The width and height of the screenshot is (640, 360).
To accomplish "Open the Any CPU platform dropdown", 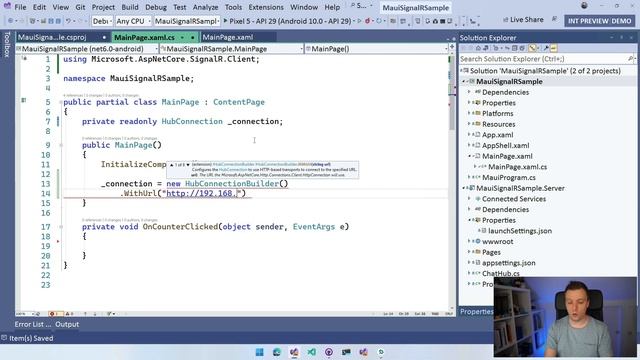I will click(x=133, y=21).
